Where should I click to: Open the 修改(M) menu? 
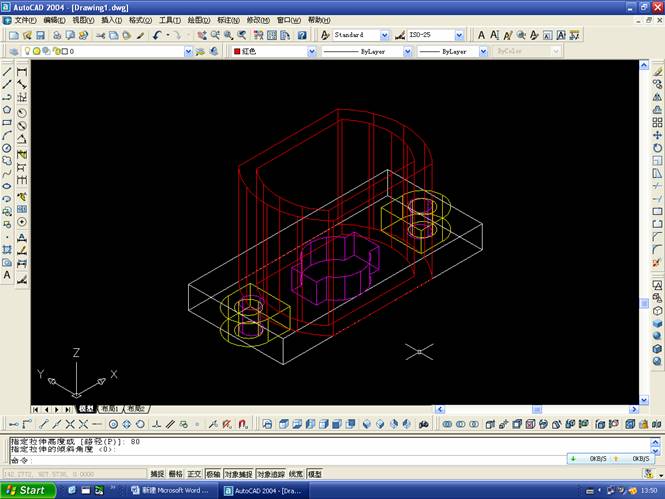tap(257, 20)
